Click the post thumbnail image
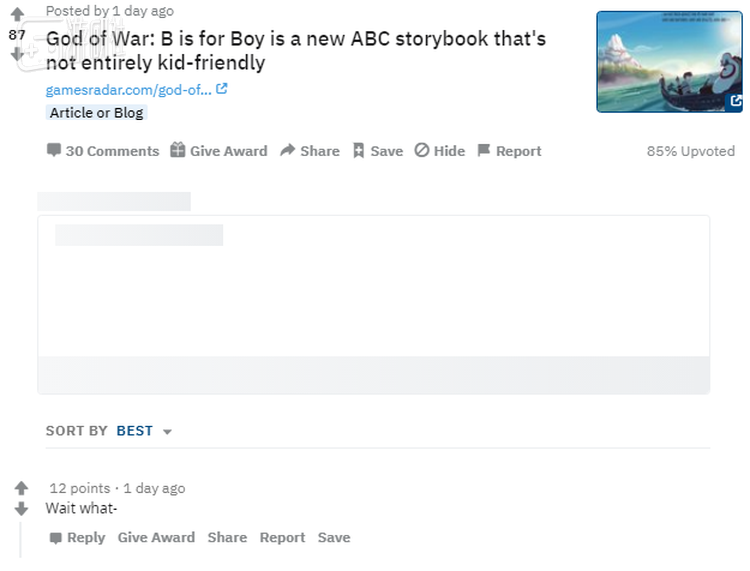This screenshot has width=750, height=571. (670, 61)
